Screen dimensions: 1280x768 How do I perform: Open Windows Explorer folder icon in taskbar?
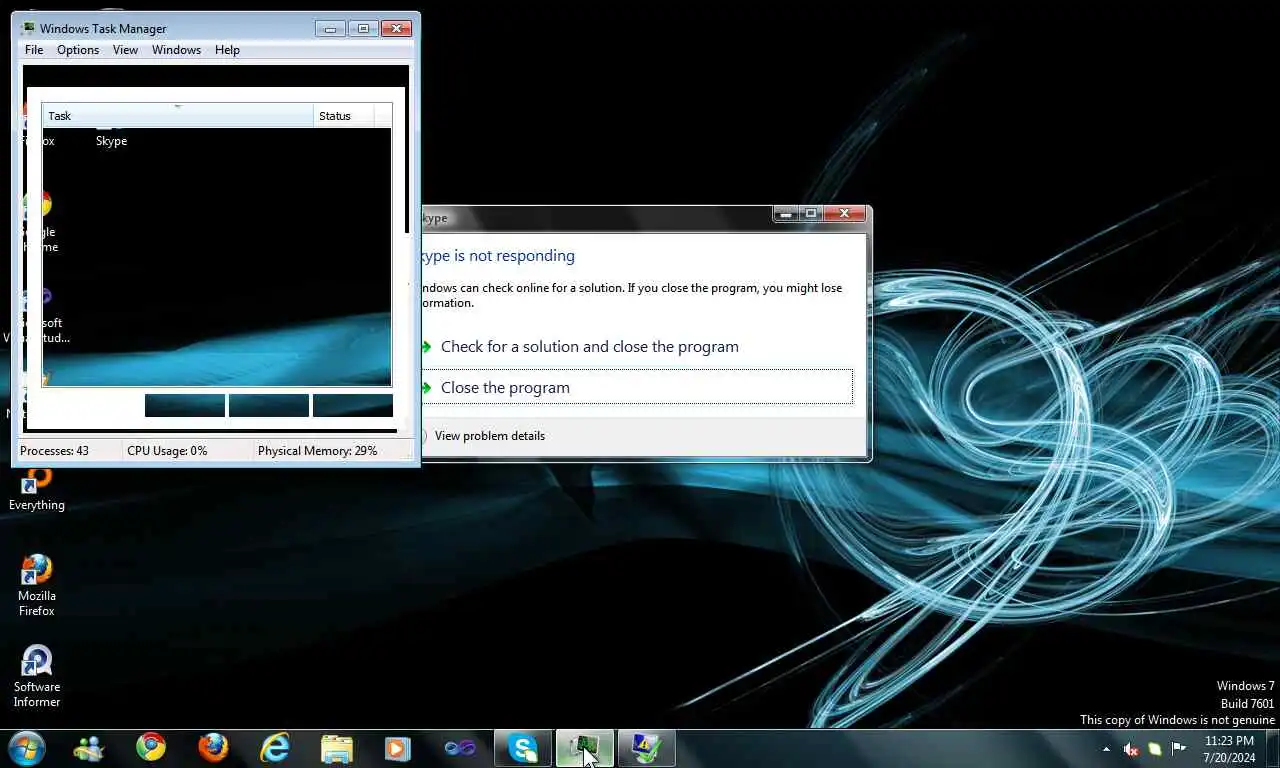pyautogui.click(x=337, y=748)
